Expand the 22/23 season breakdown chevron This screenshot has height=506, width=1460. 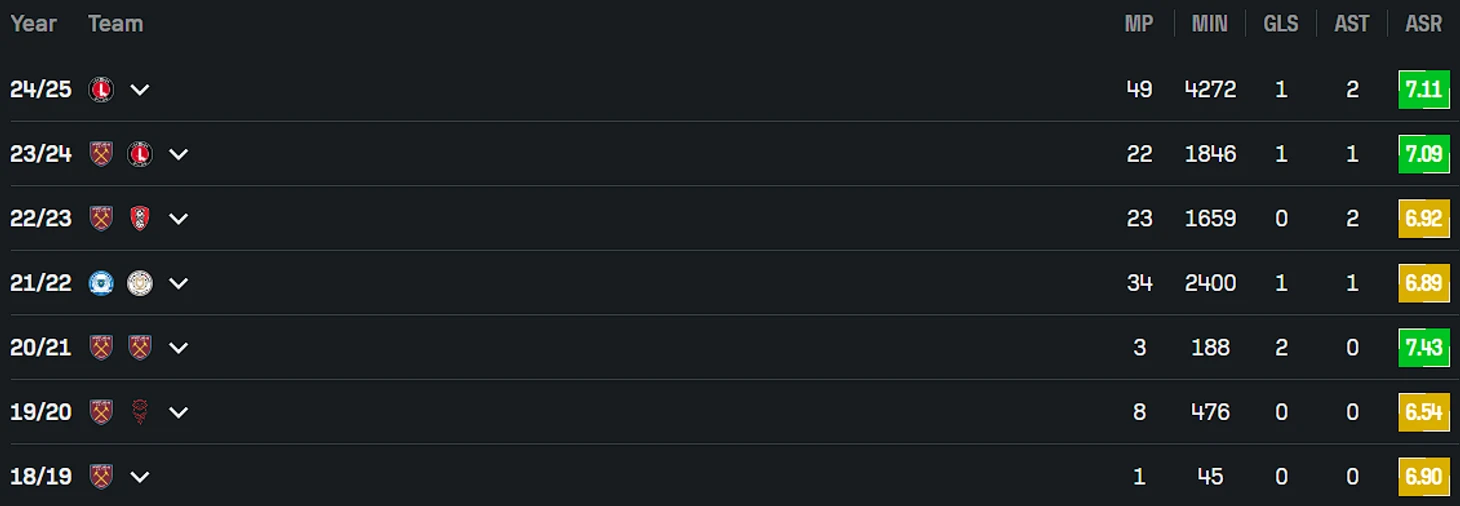[178, 218]
